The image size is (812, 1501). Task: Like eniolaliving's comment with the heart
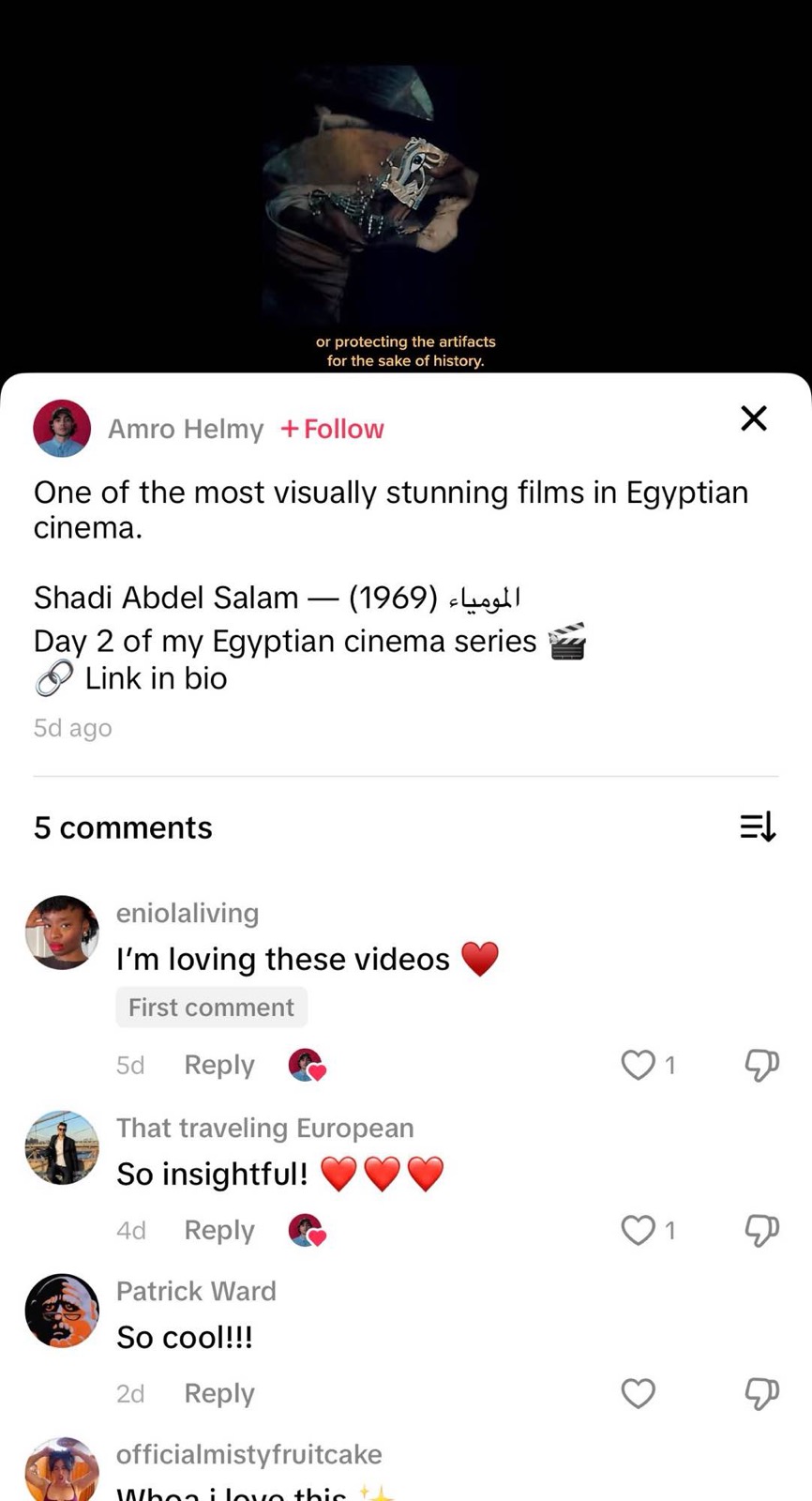[x=639, y=1065]
